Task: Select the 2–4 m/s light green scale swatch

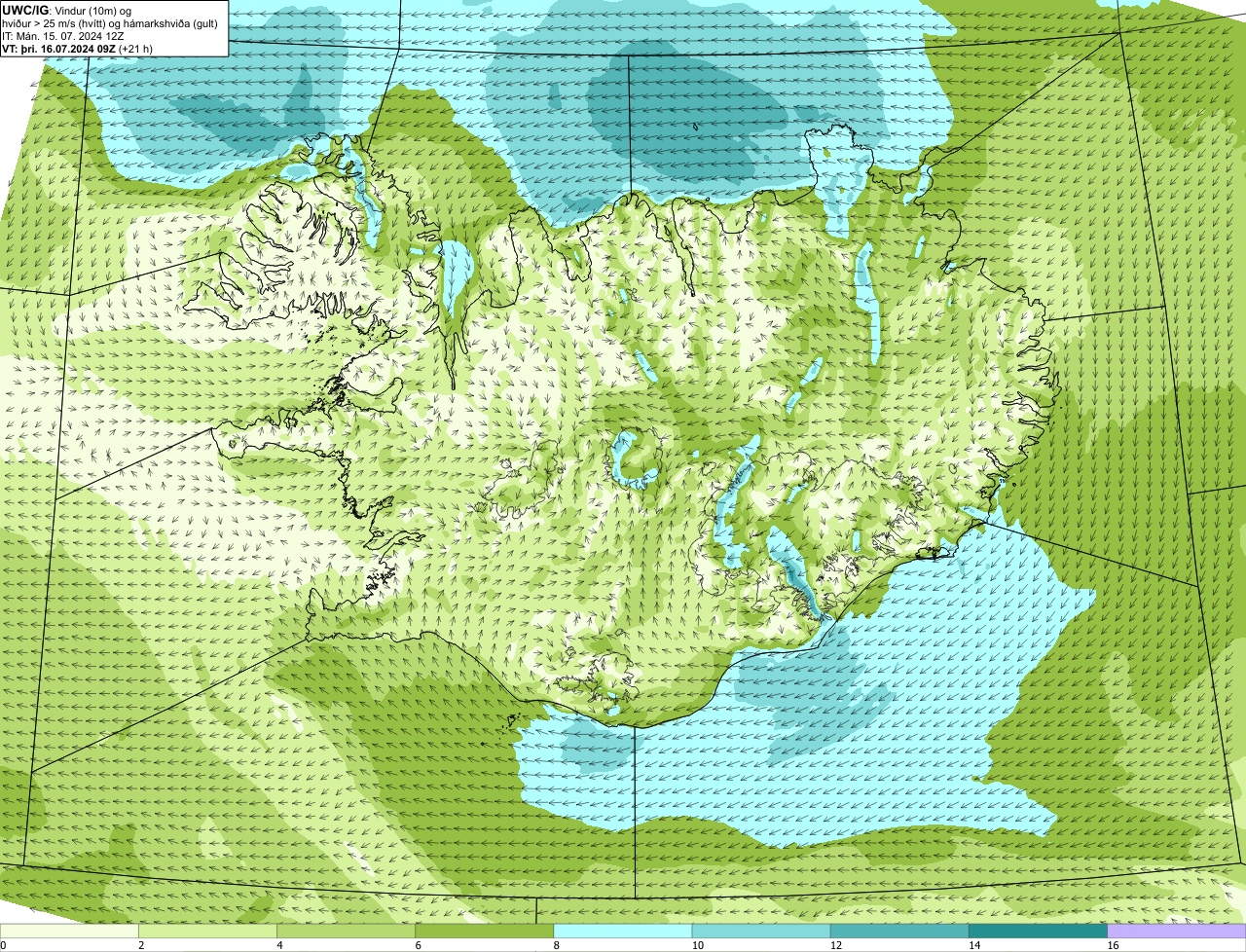Action: 208,932
